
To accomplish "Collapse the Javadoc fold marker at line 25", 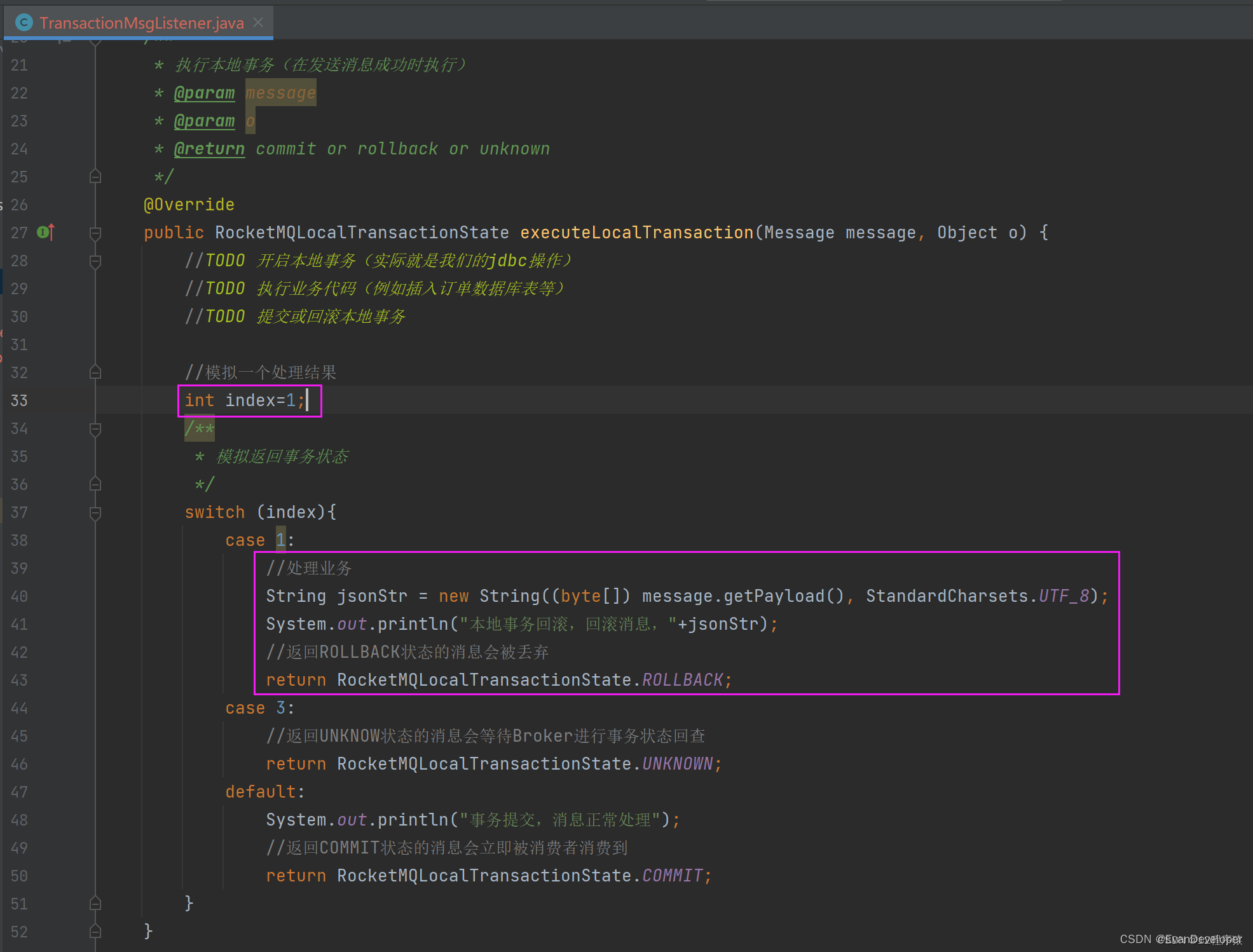I will click(95, 177).
